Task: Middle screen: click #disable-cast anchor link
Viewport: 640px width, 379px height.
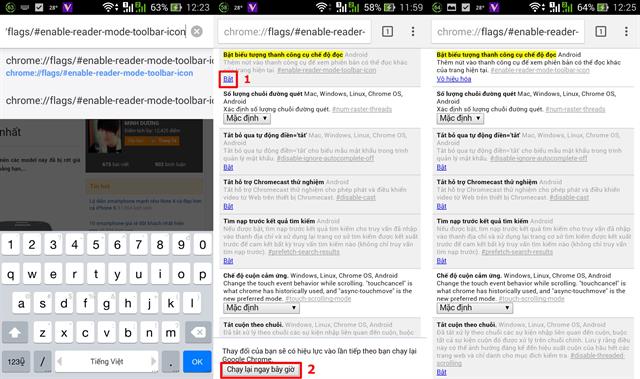Action: click(356, 197)
